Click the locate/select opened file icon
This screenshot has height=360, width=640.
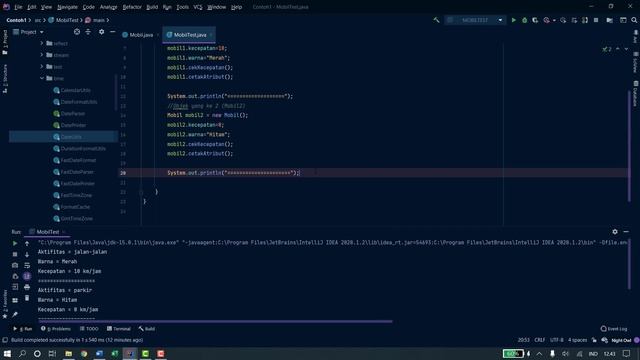(x=77, y=32)
